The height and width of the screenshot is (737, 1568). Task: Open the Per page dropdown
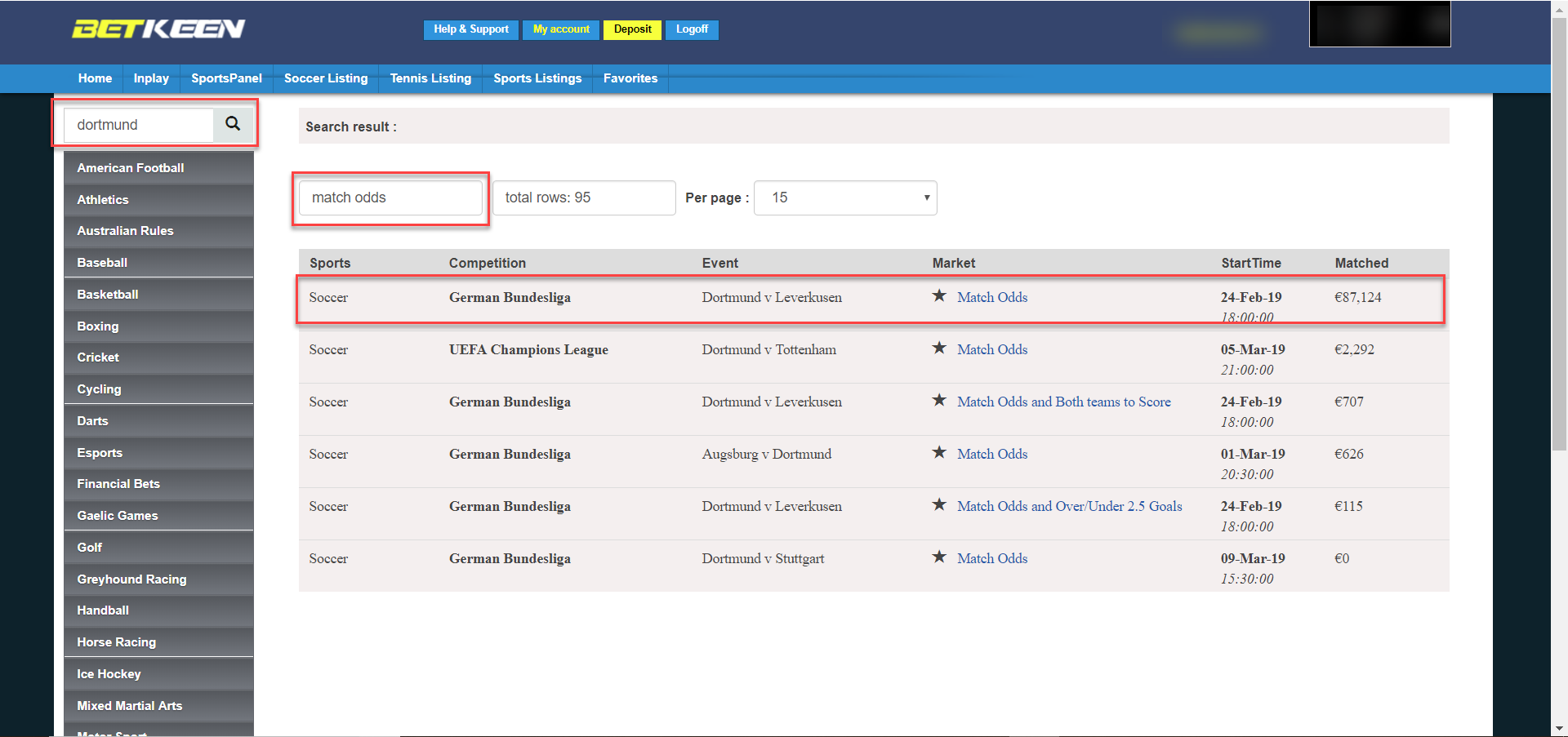(845, 198)
